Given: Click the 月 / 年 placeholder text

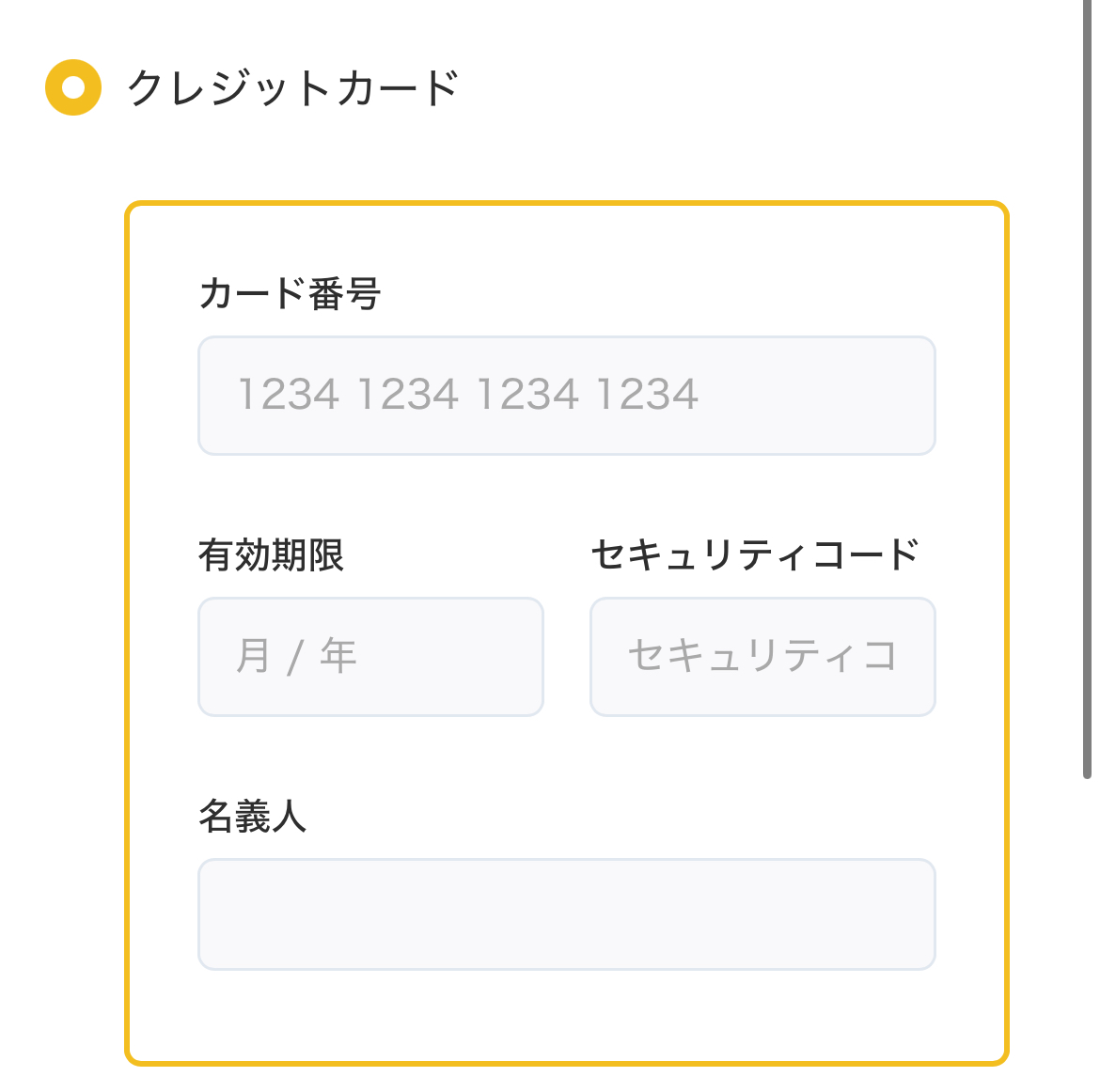Looking at the screenshot, I should pos(296,657).
